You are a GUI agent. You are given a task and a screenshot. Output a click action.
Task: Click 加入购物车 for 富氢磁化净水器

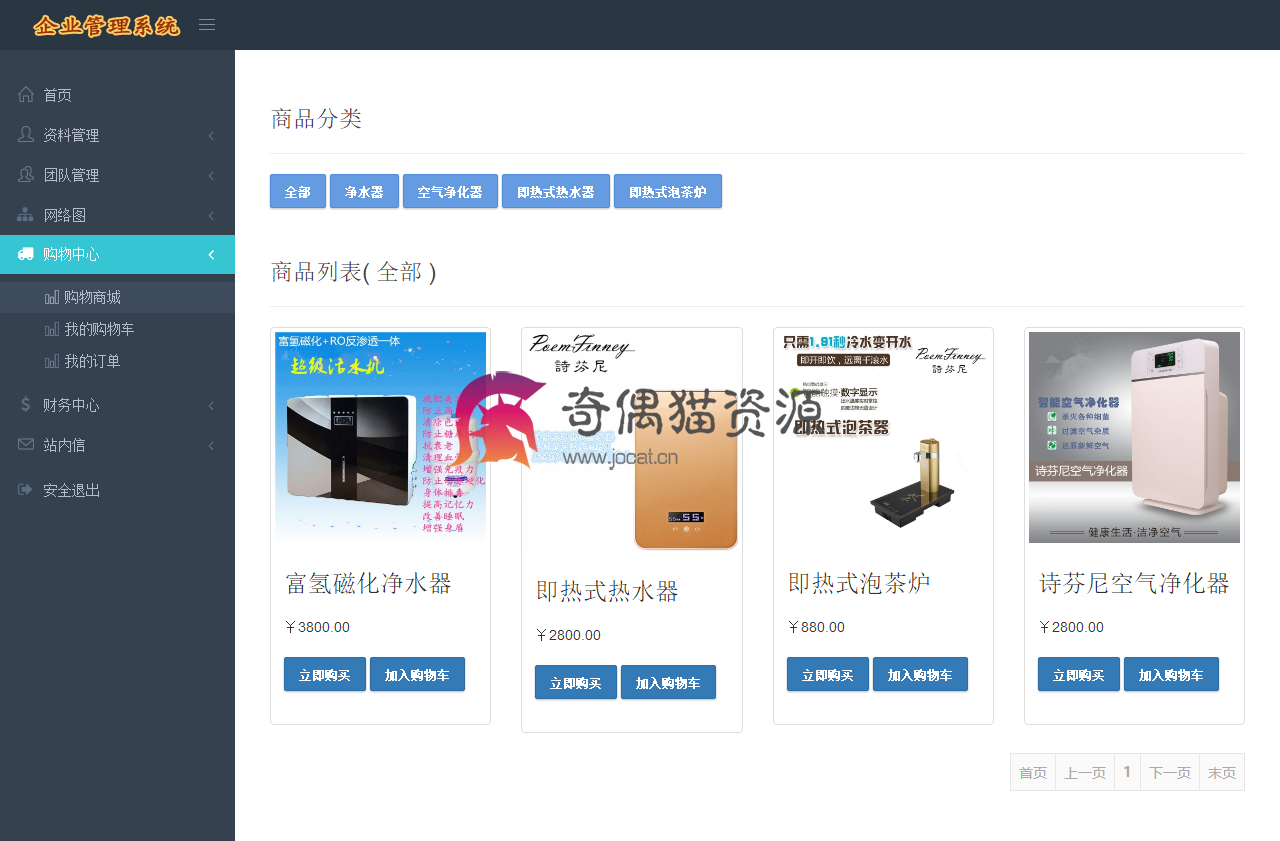pyautogui.click(x=417, y=674)
